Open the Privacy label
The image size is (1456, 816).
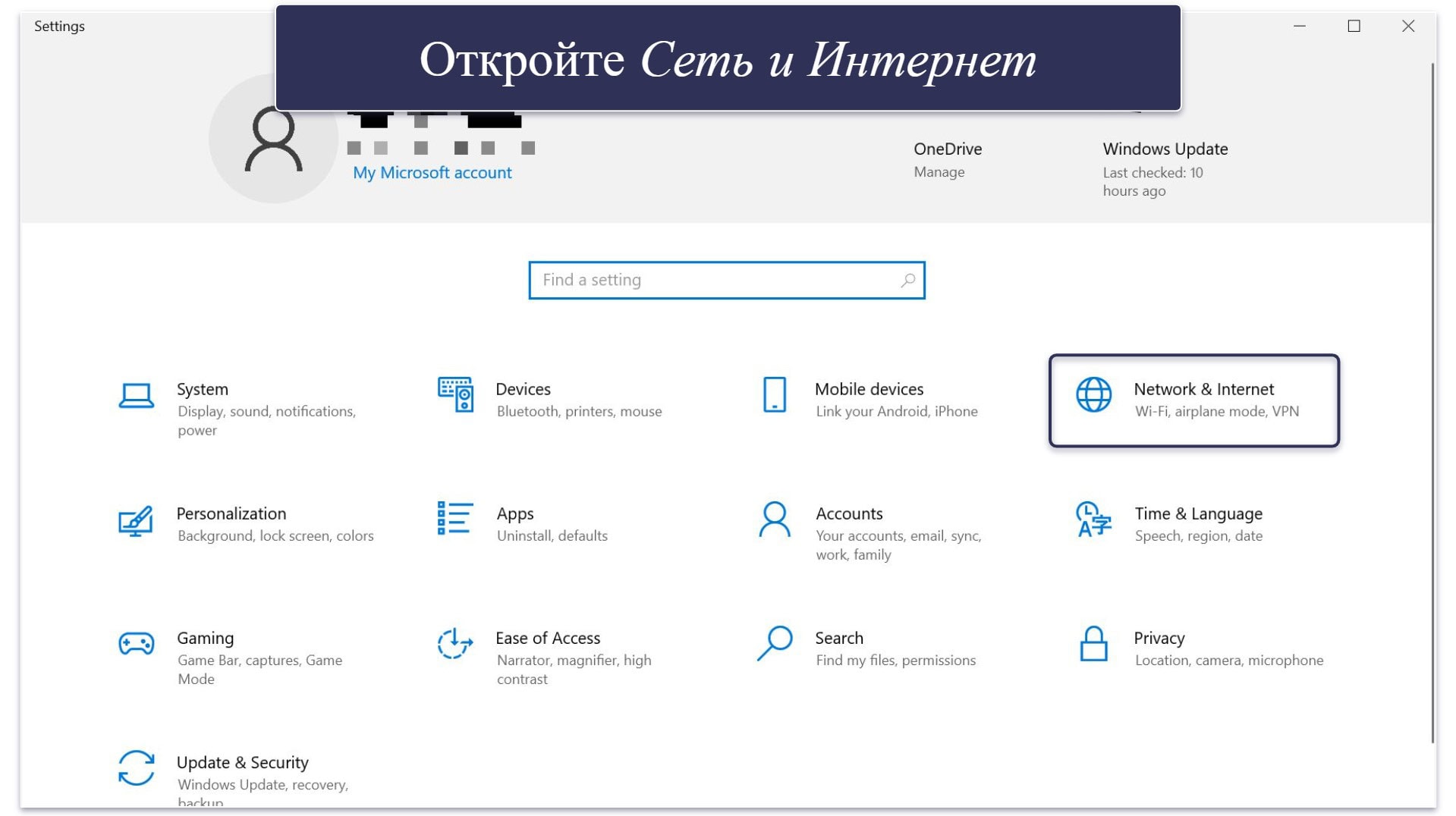[1159, 639]
